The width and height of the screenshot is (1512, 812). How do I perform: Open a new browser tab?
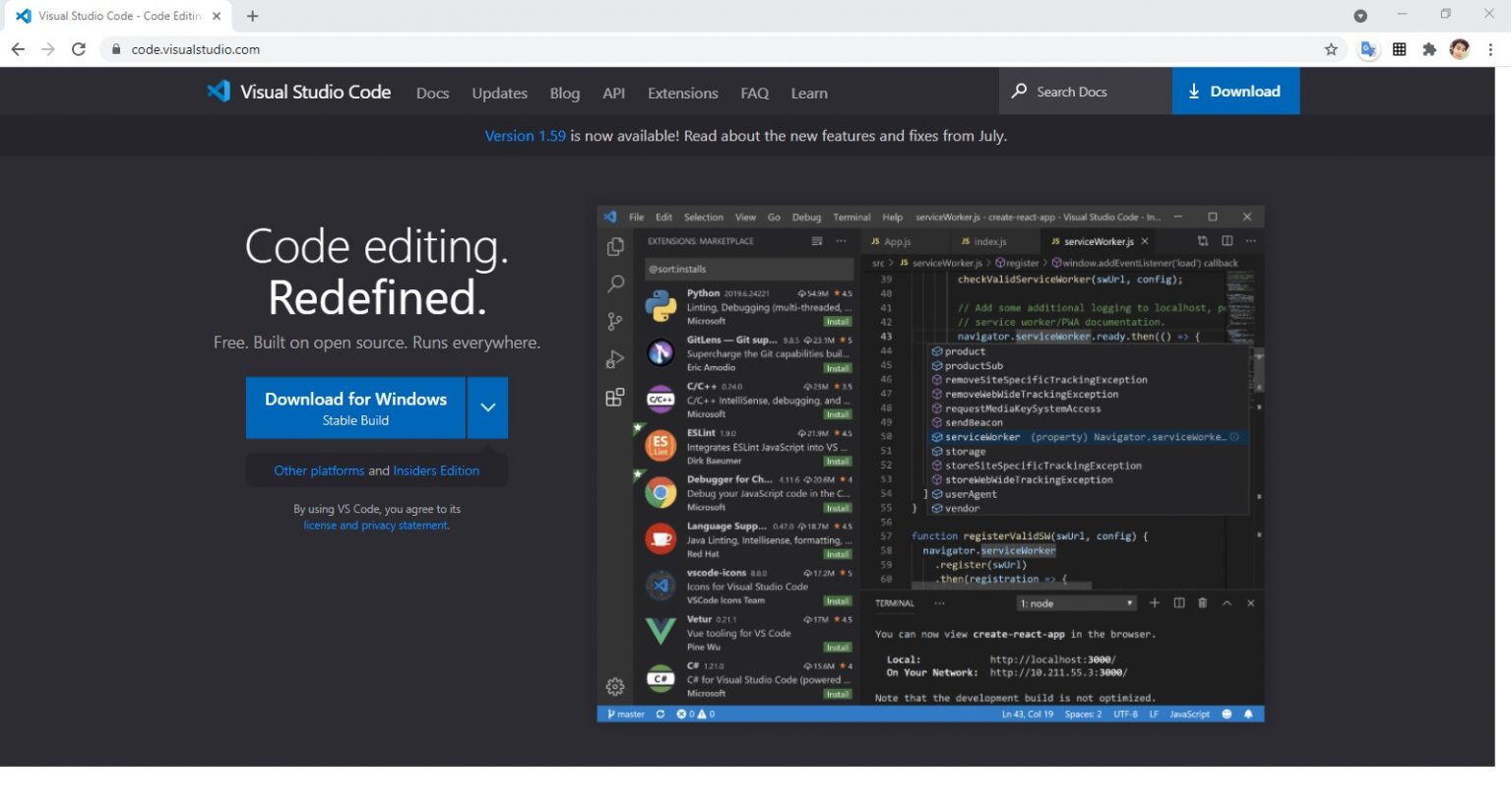(x=253, y=16)
